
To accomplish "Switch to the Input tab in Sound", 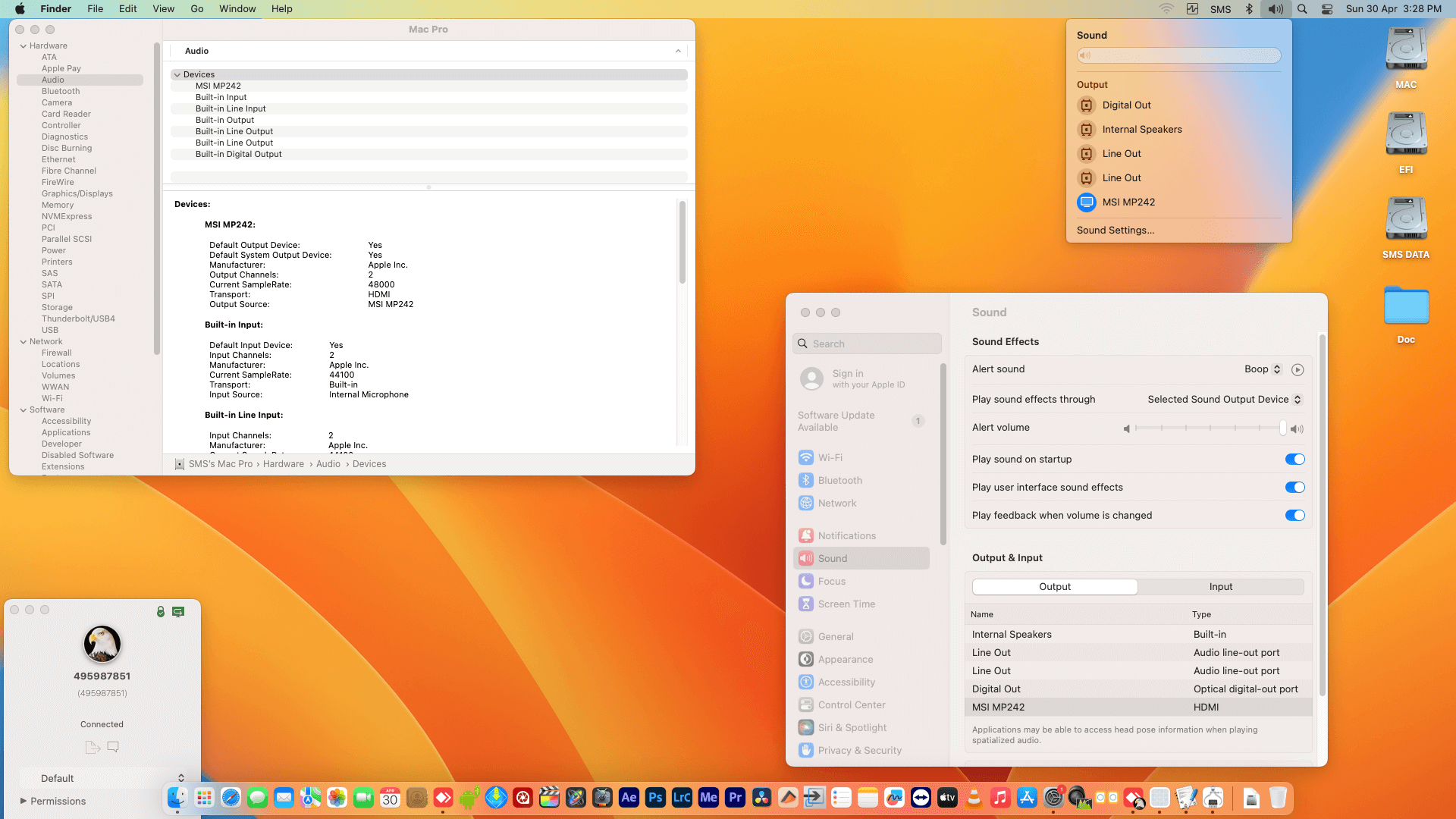I will pos(1221,587).
